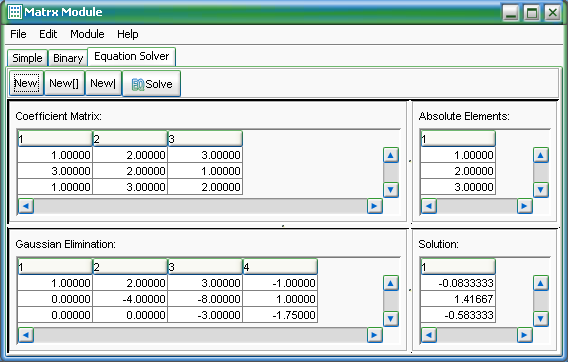Click down arrow of Gaussian Elimination scrollbar

coord(390,319)
